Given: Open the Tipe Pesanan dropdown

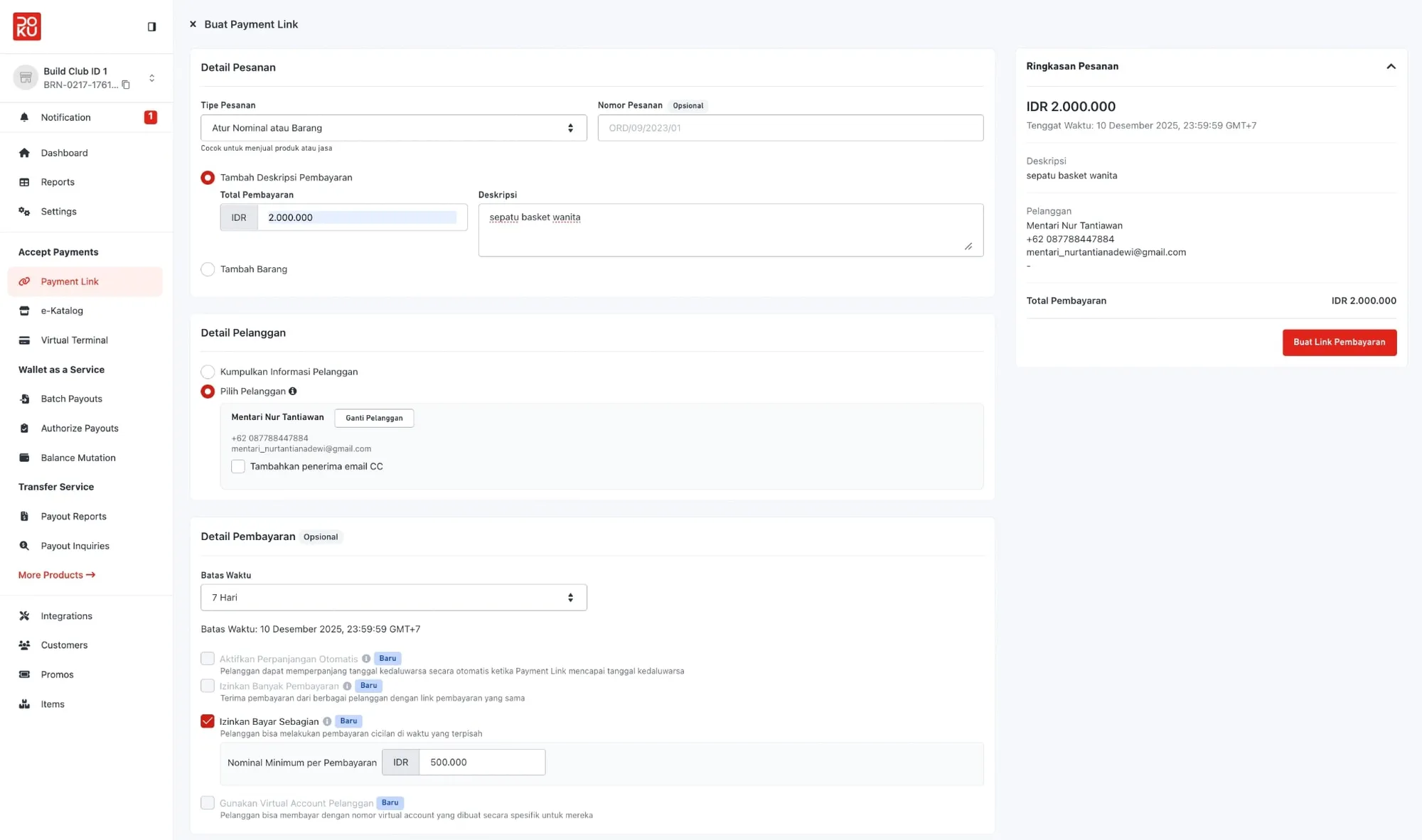Looking at the screenshot, I should (393, 128).
